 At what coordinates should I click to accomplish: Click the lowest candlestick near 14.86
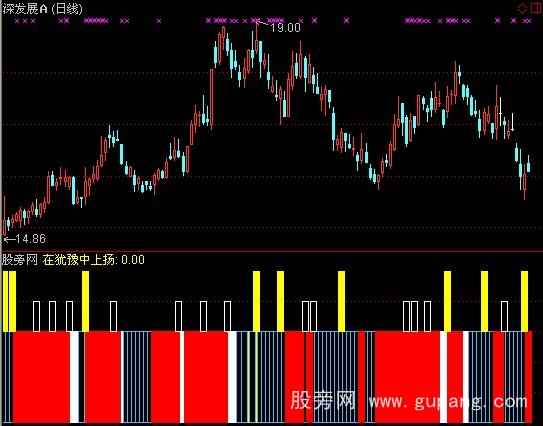pos(5,216)
